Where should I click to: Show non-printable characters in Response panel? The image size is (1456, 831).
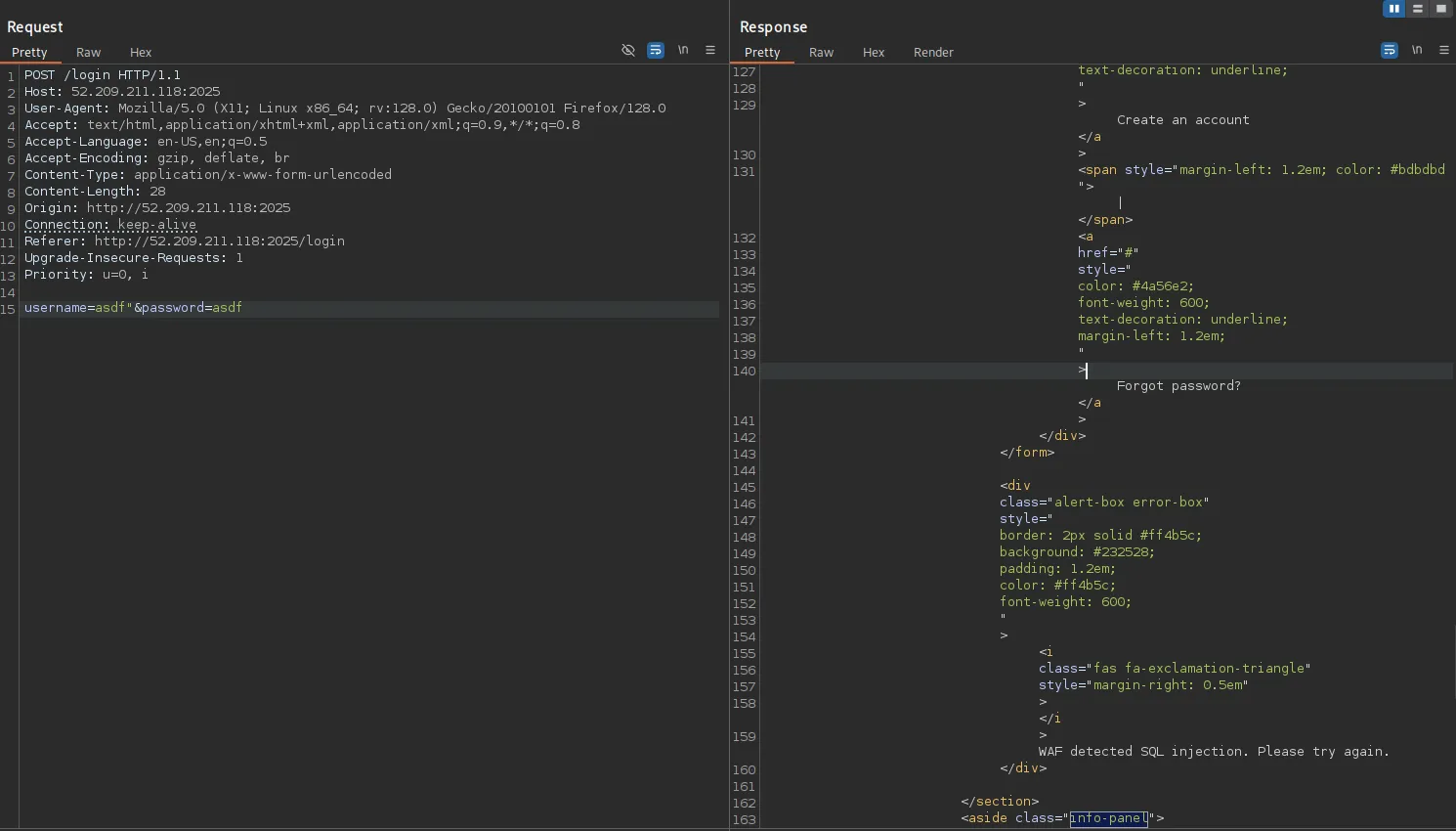tap(1417, 50)
